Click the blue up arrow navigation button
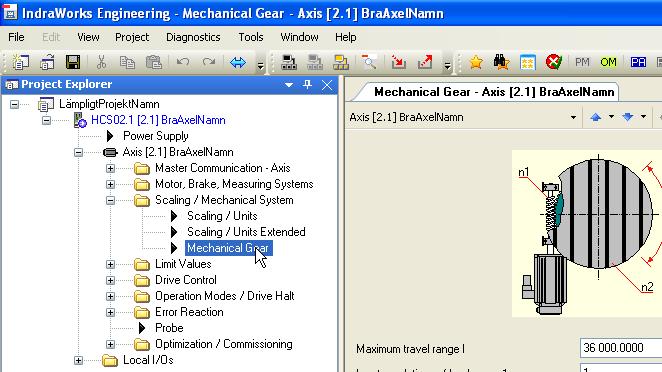 (595, 117)
